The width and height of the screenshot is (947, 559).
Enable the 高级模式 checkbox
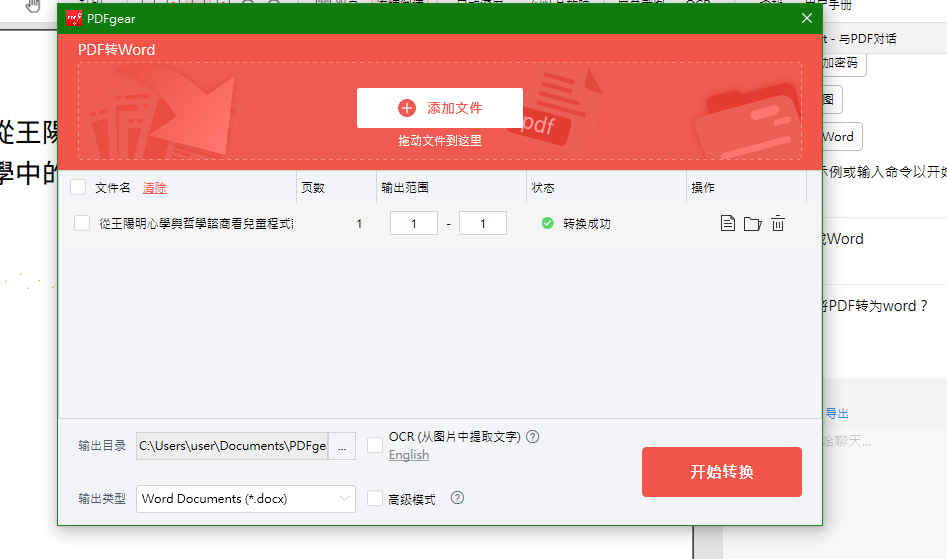tap(375, 498)
